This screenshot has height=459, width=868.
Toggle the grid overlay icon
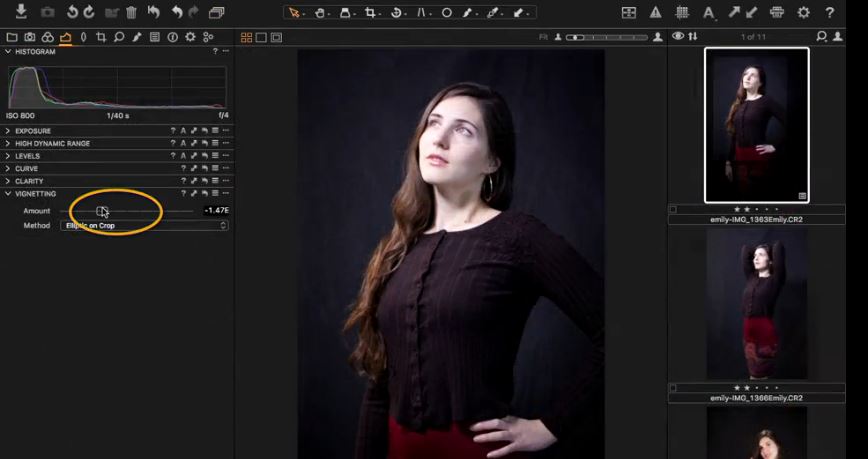[x=682, y=13]
